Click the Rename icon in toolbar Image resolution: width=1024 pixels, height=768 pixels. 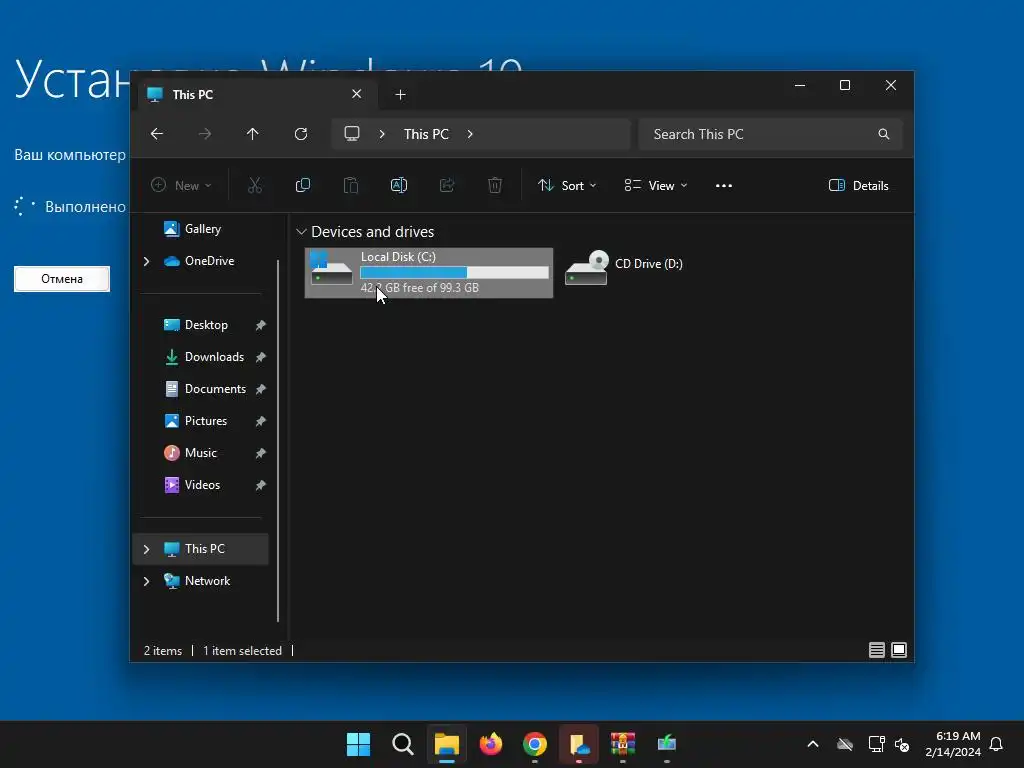coord(398,185)
